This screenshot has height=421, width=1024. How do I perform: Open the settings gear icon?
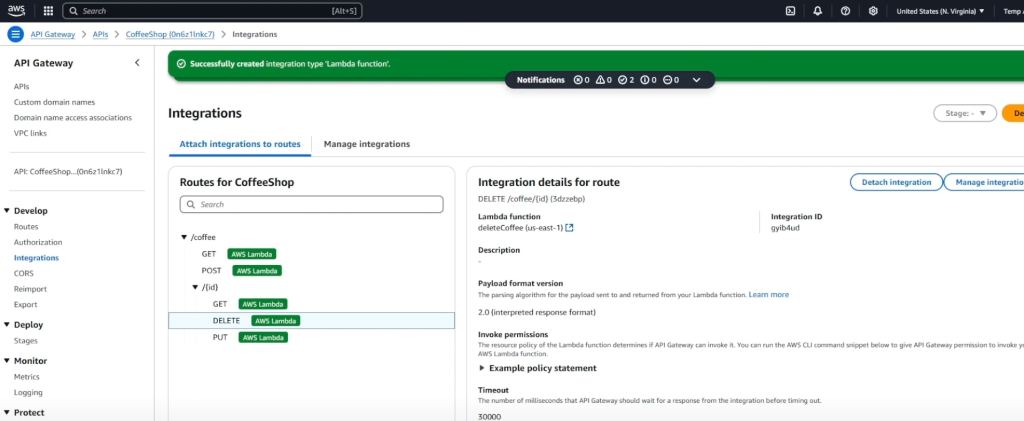coord(873,11)
